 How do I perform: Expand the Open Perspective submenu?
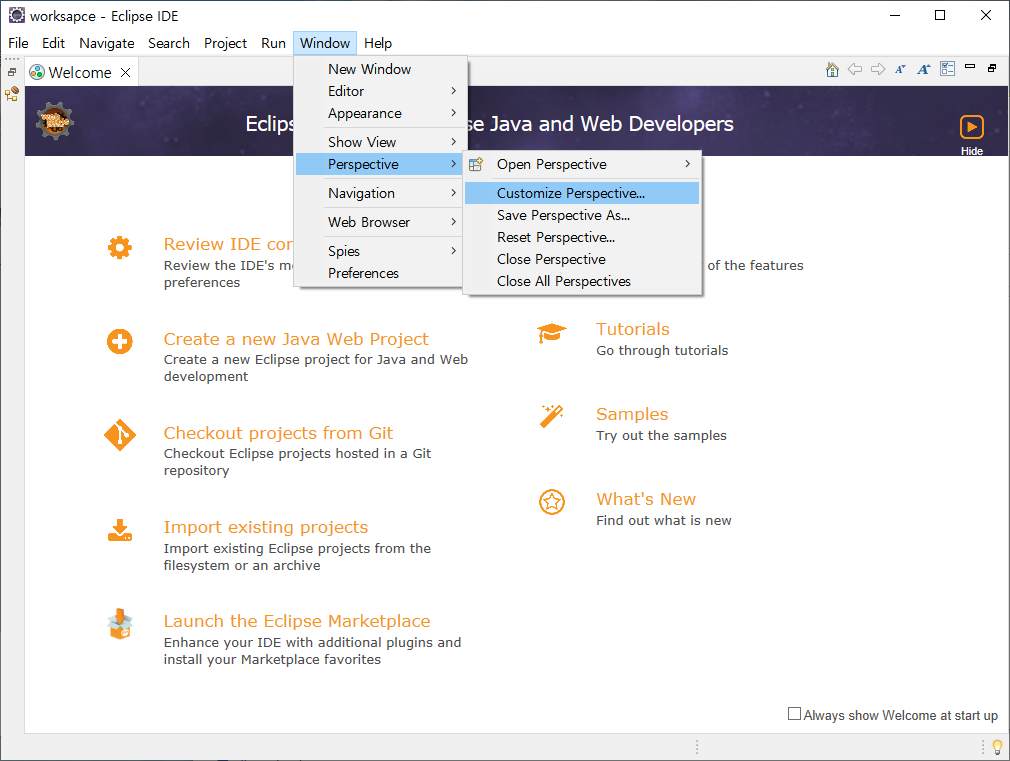coord(582,164)
